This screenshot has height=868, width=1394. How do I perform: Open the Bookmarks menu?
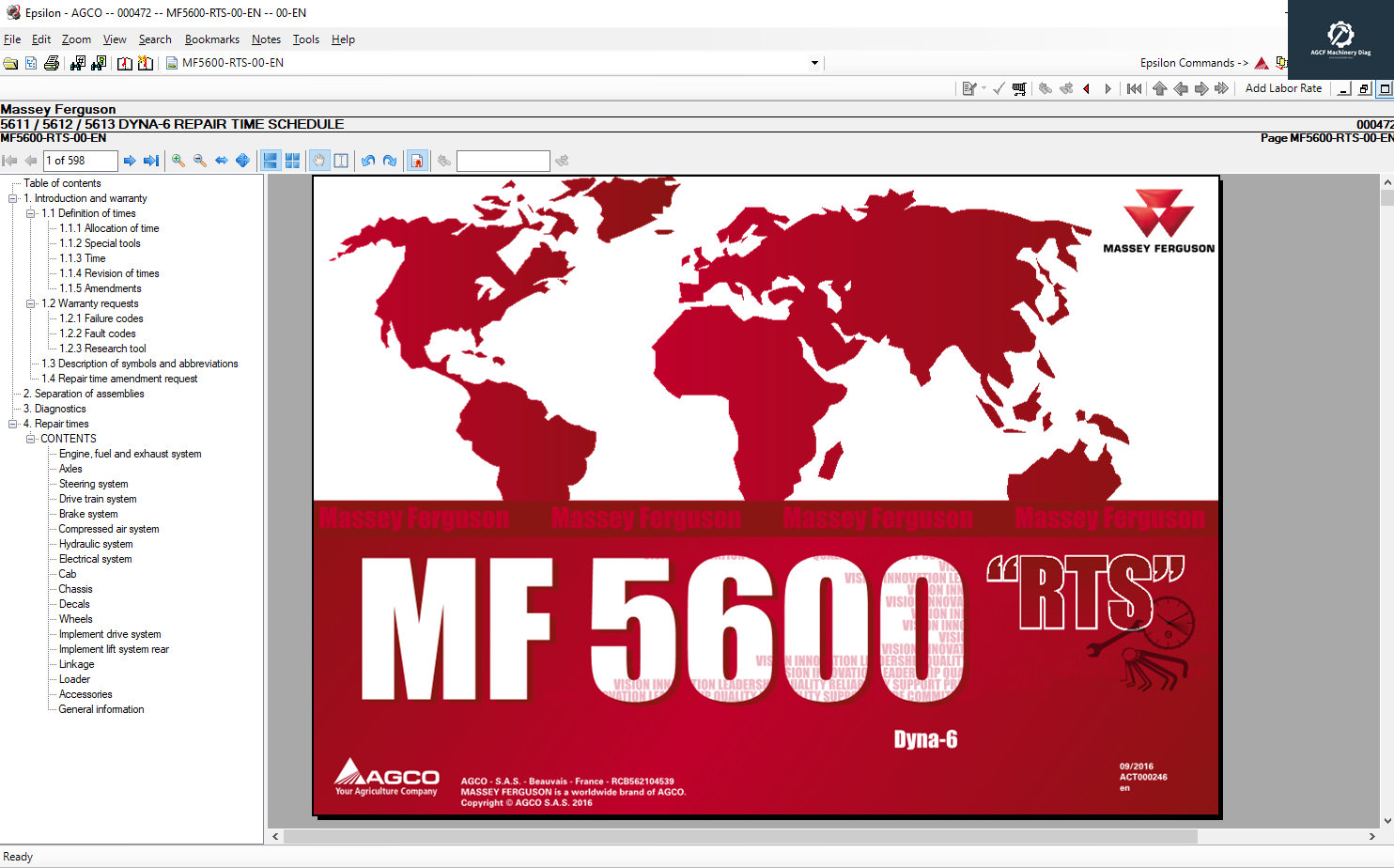pyautogui.click(x=211, y=39)
